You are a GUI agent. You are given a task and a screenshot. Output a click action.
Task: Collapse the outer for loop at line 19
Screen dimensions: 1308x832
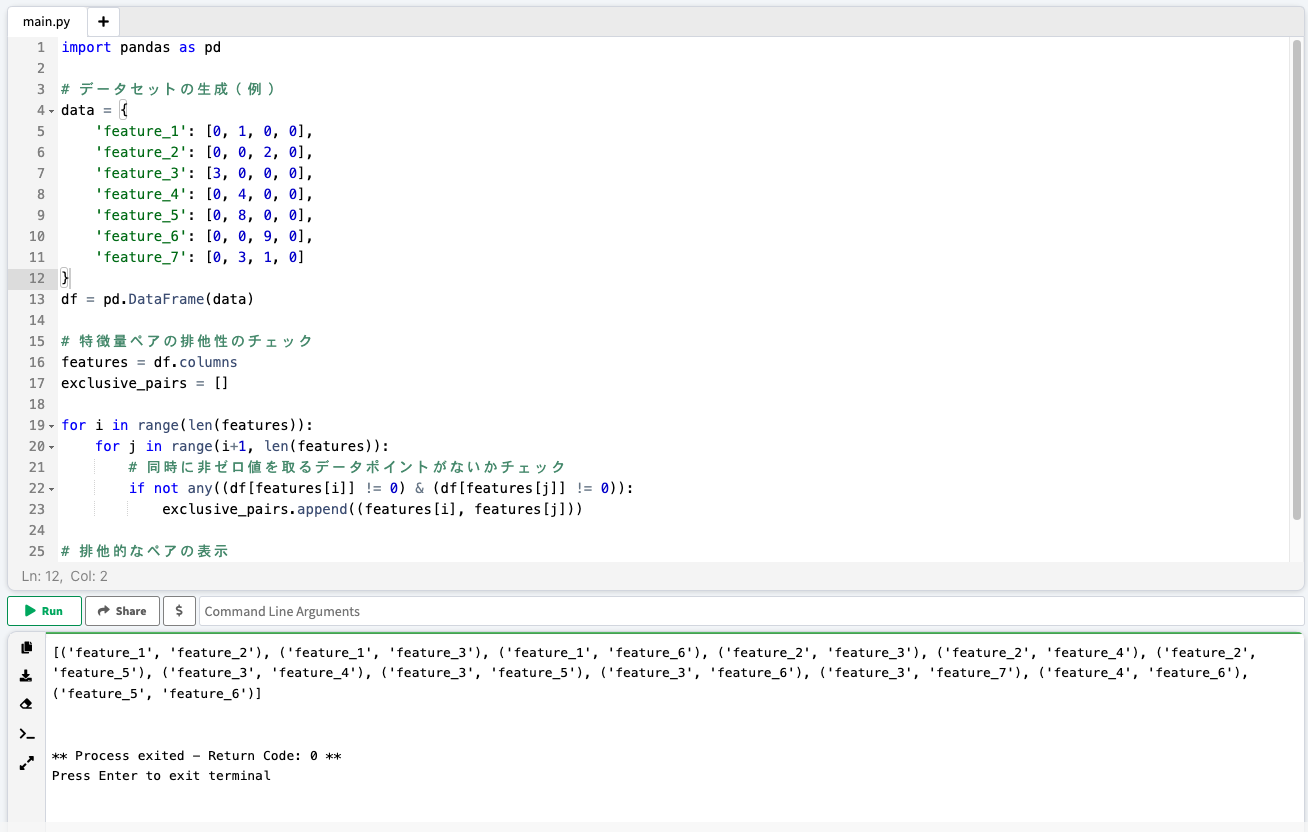point(51,425)
